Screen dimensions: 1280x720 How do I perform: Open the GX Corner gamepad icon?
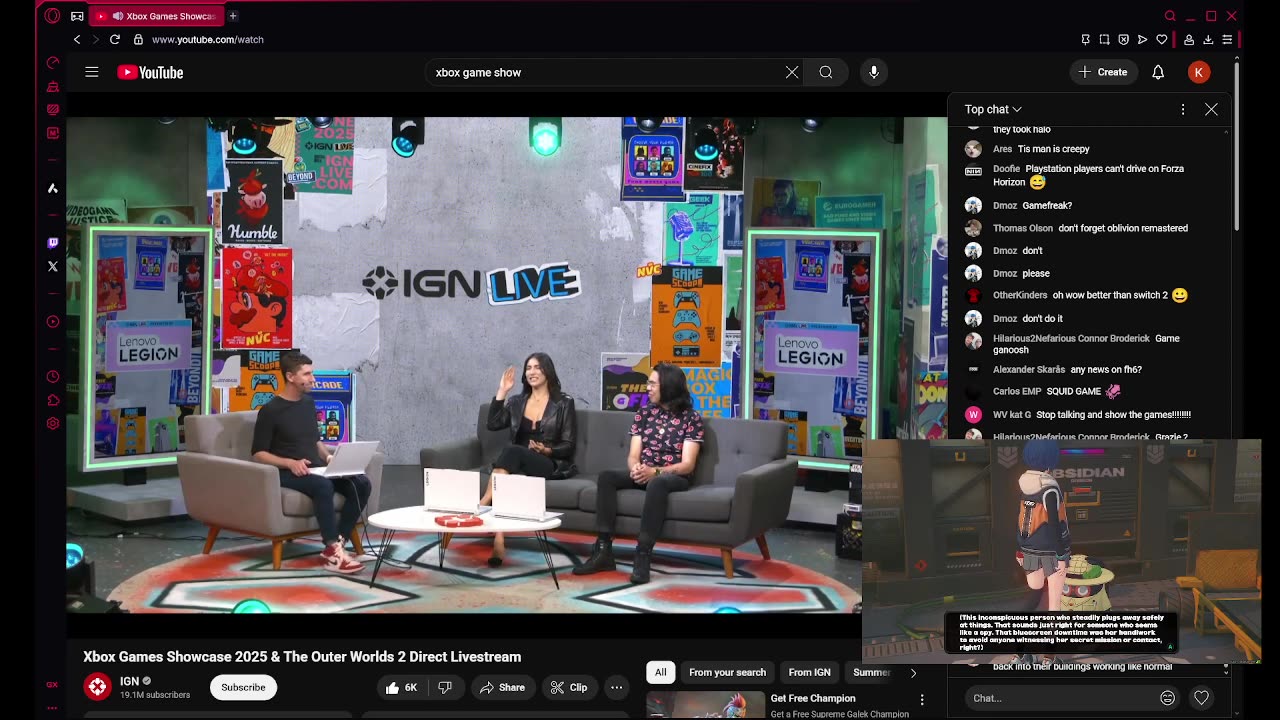(77, 16)
